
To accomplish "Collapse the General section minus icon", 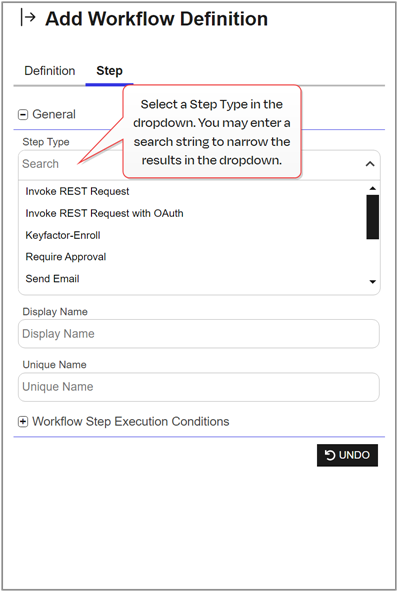I will coord(23,114).
